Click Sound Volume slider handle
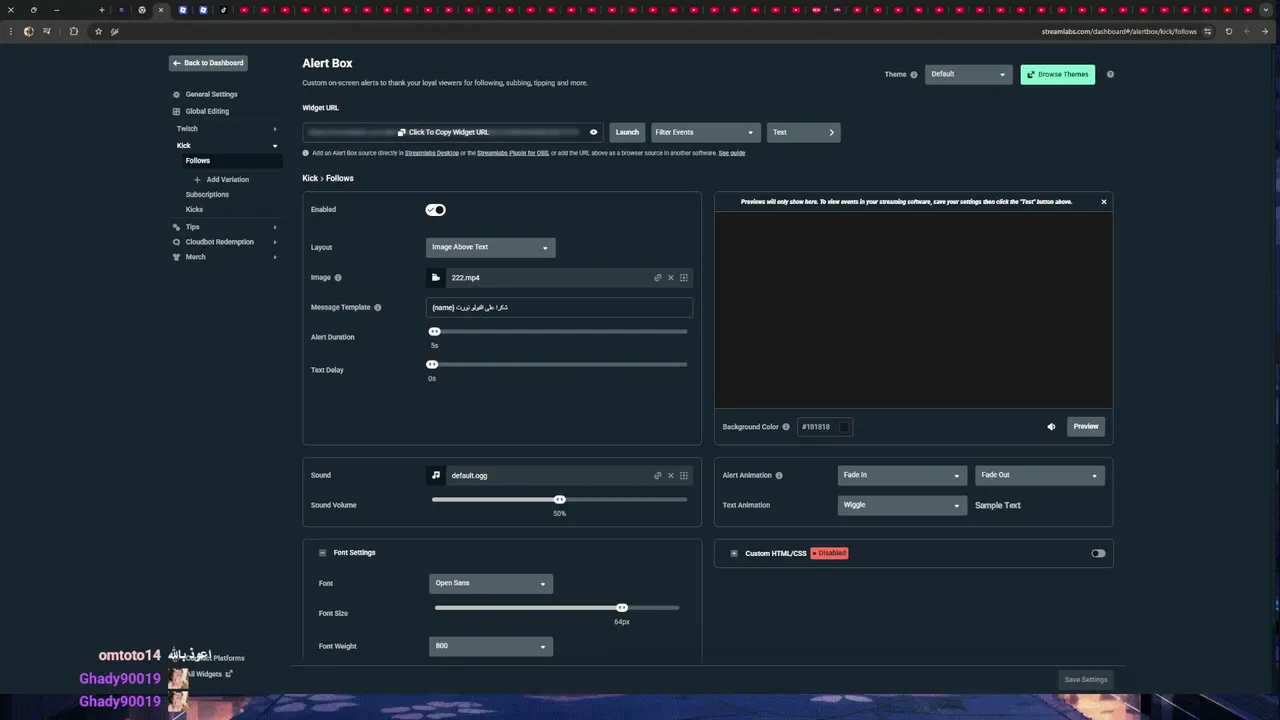1280x720 pixels. click(560, 500)
